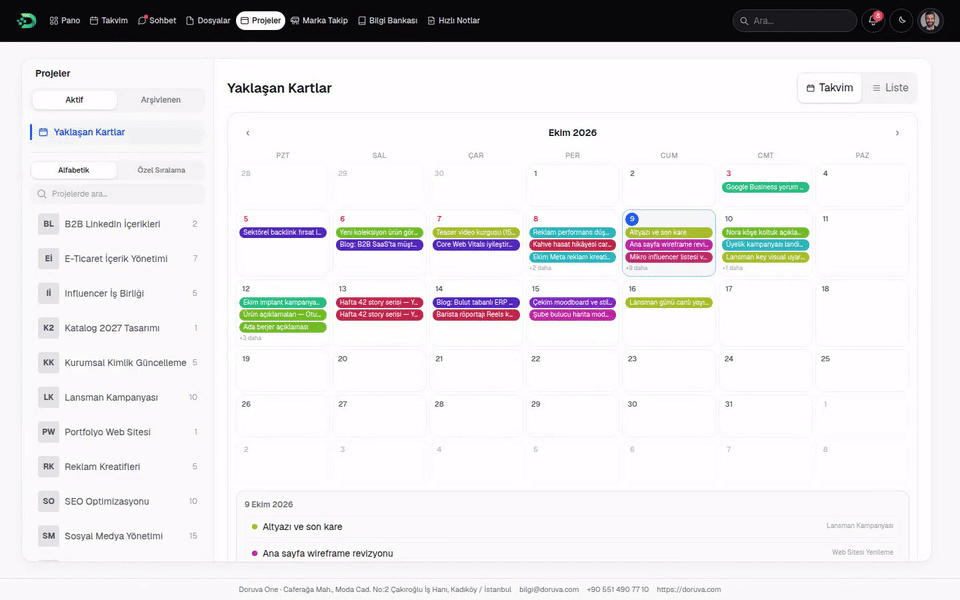
Task: Open the https://doruva.com footer link
Action: click(x=689, y=590)
